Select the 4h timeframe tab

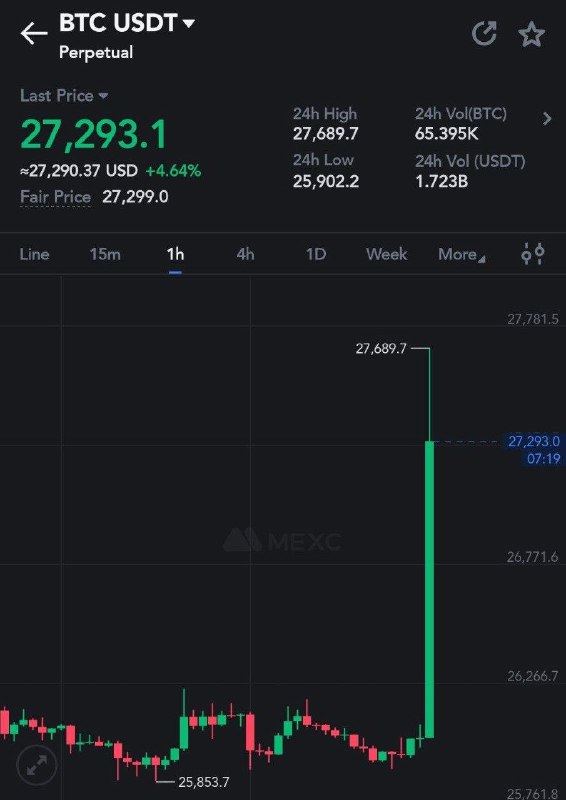click(245, 254)
